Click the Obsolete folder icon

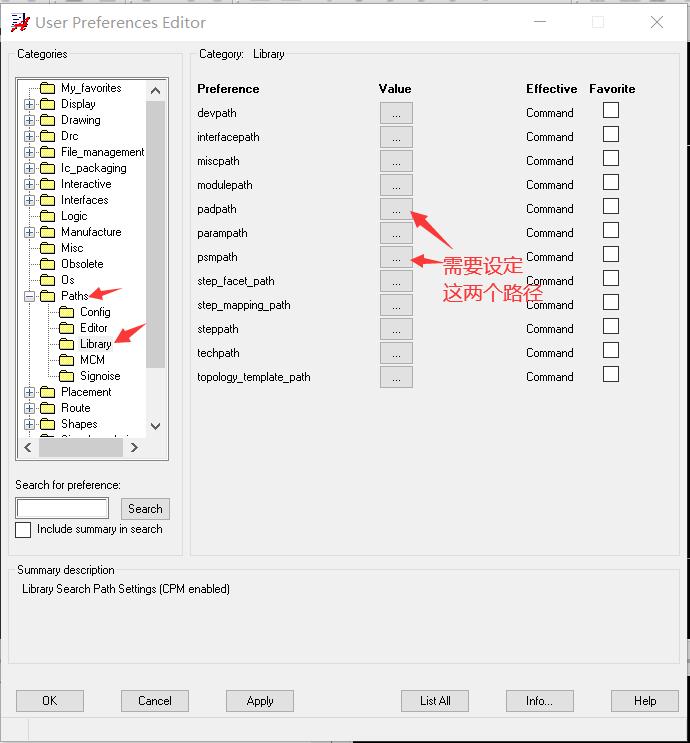(x=47, y=264)
